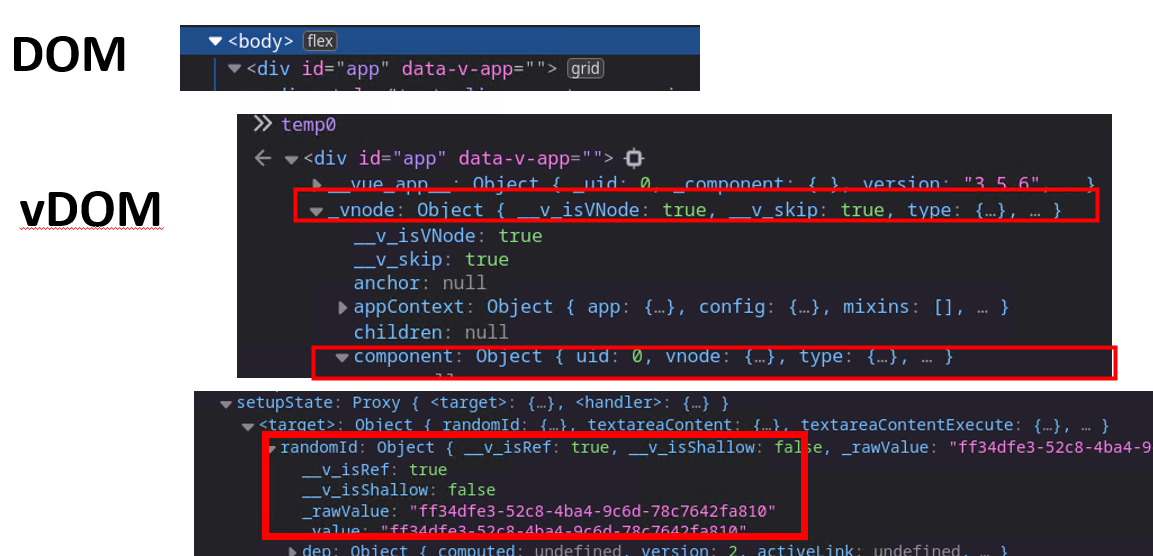Collapse the component object property
Image resolution: width=1153 pixels, height=556 pixels.
point(342,356)
